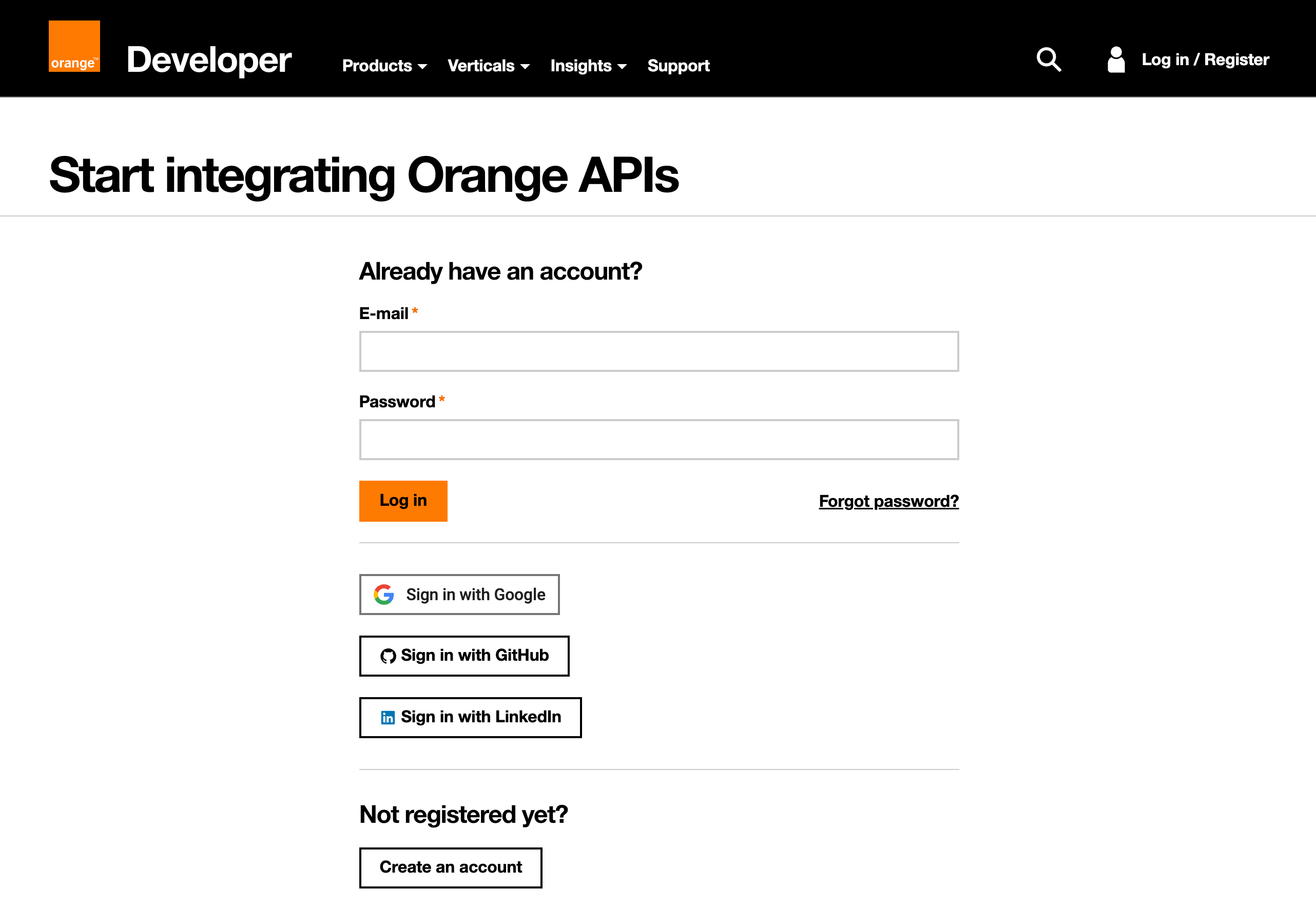Image resolution: width=1316 pixels, height=909 pixels.
Task: Click the Orange logo in the header
Action: (x=74, y=46)
